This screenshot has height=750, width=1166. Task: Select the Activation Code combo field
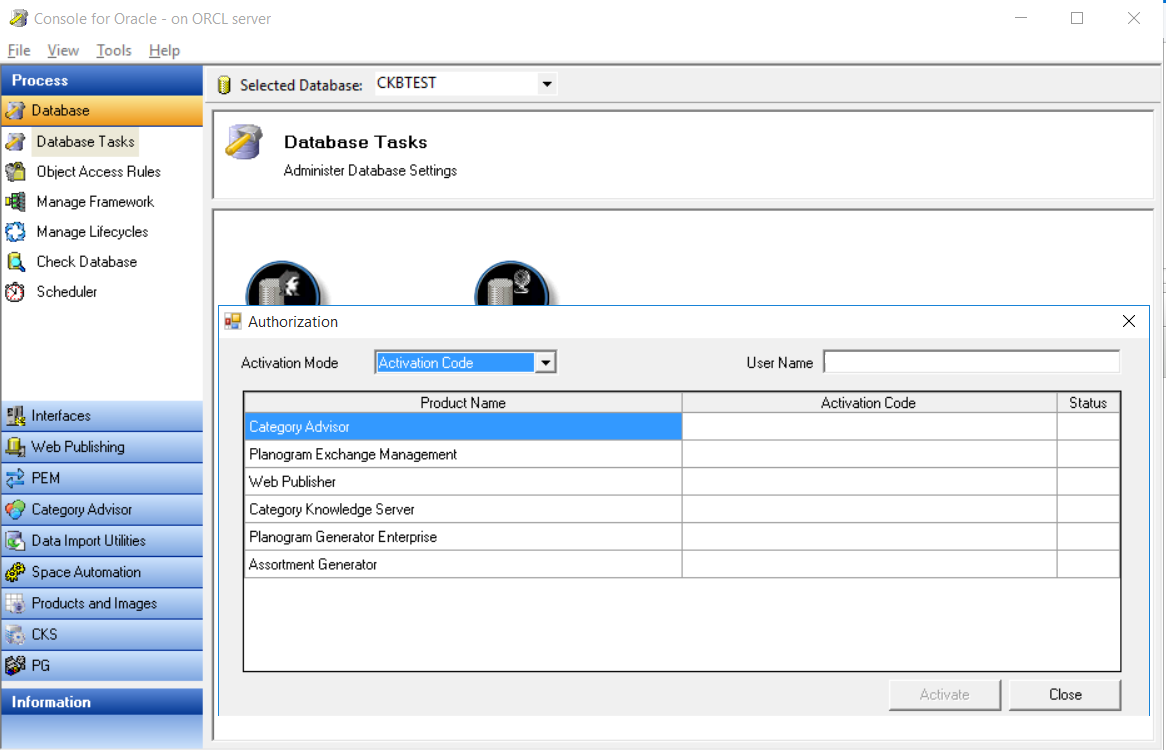coord(466,363)
